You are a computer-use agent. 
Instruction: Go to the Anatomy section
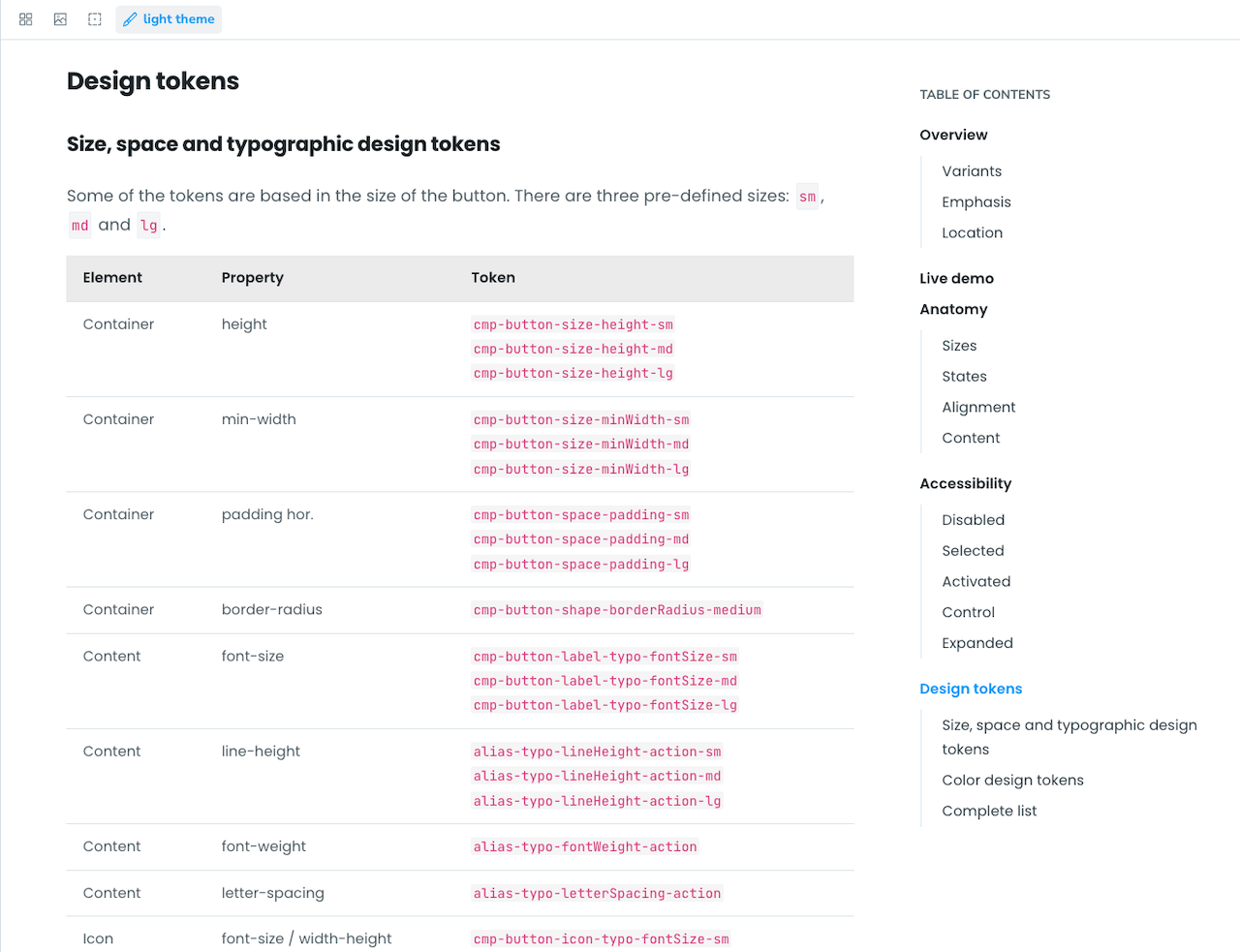coord(953,309)
